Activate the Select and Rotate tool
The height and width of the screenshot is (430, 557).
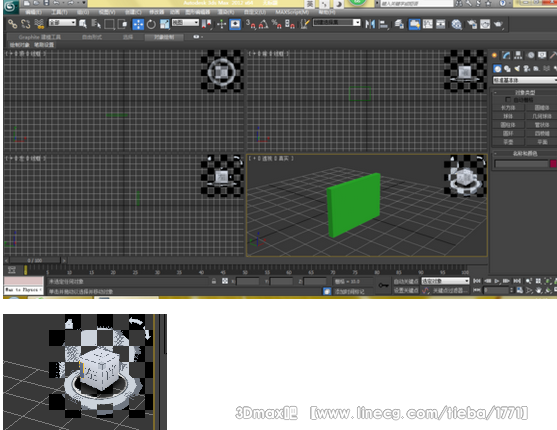tap(151, 24)
